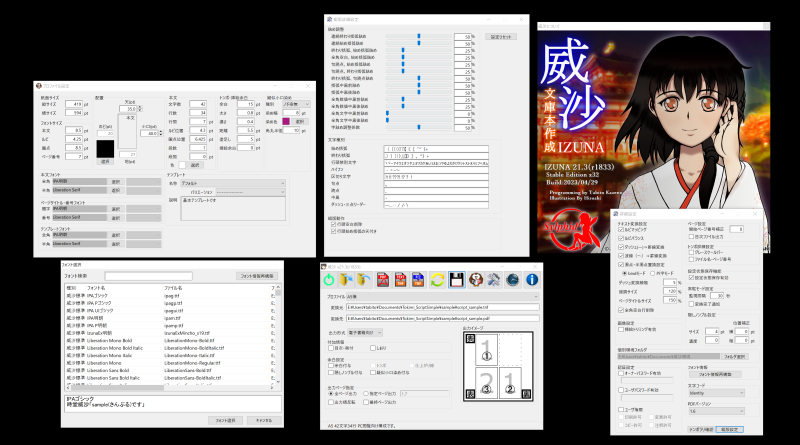Click the magenta 染め色 color swatch

click(286, 121)
